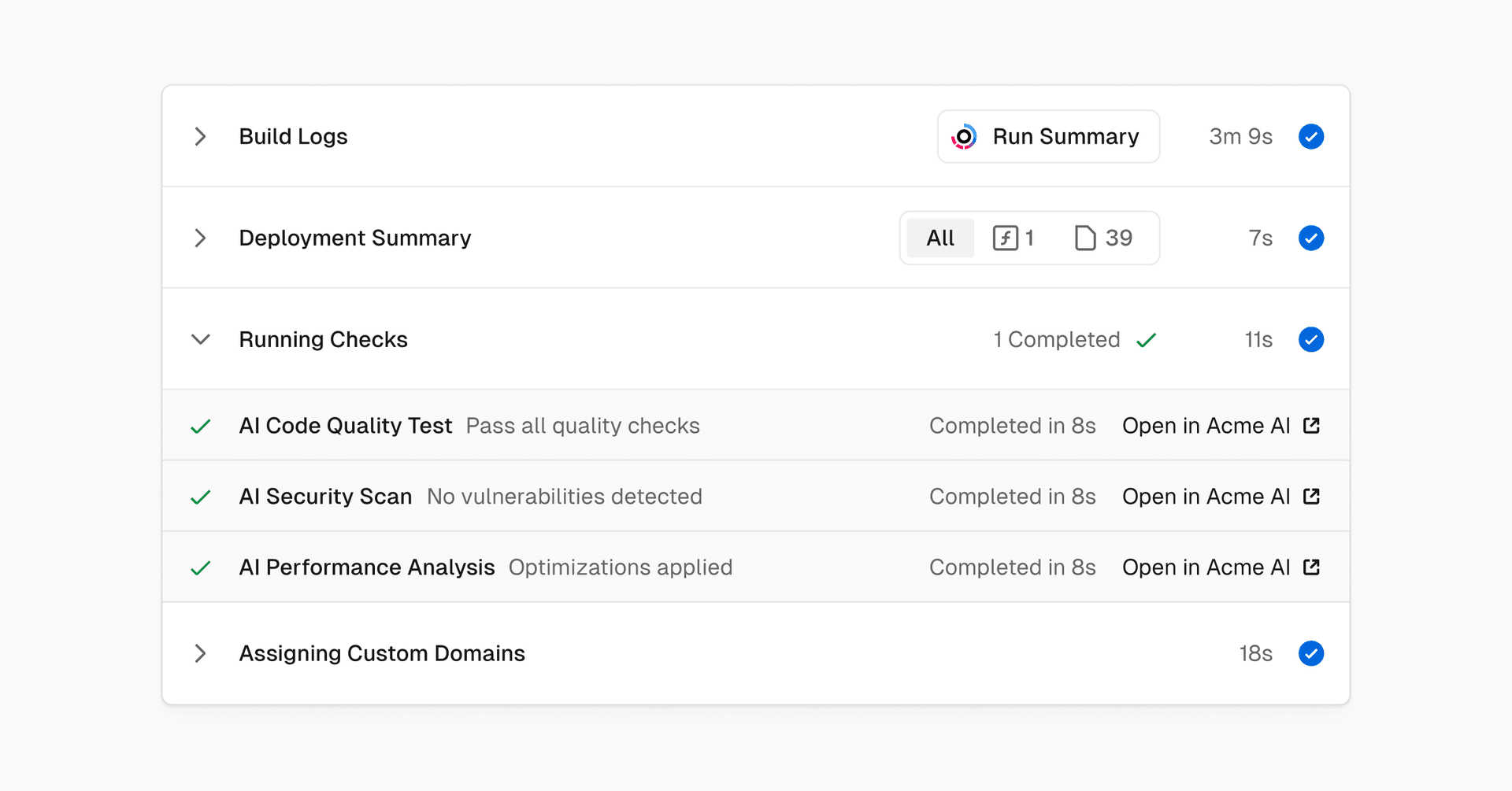Viewport: 1512px width, 791px height.
Task: Click the 1 Completed status text
Action: coord(1056,339)
